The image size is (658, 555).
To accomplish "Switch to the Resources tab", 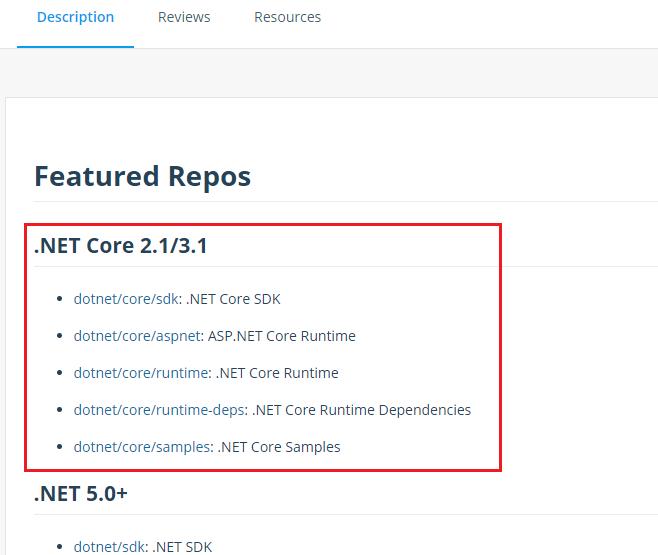I will click(287, 17).
